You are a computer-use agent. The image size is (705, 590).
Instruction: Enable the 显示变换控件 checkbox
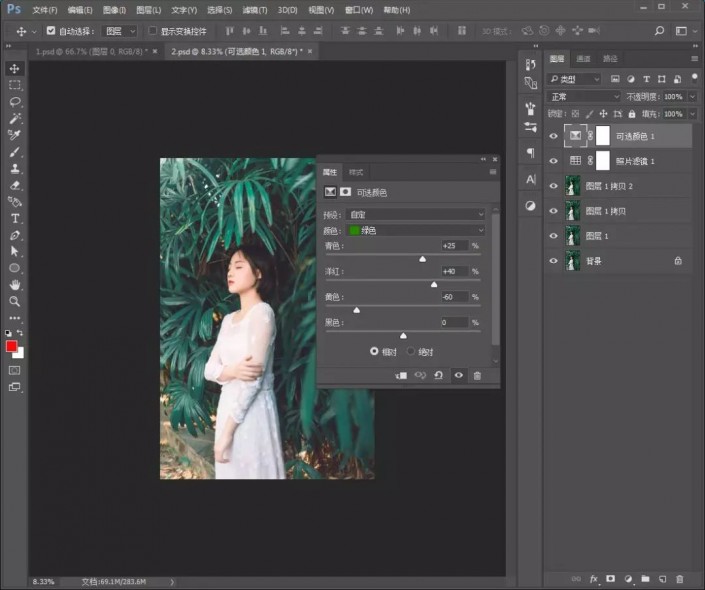pos(152,31)
